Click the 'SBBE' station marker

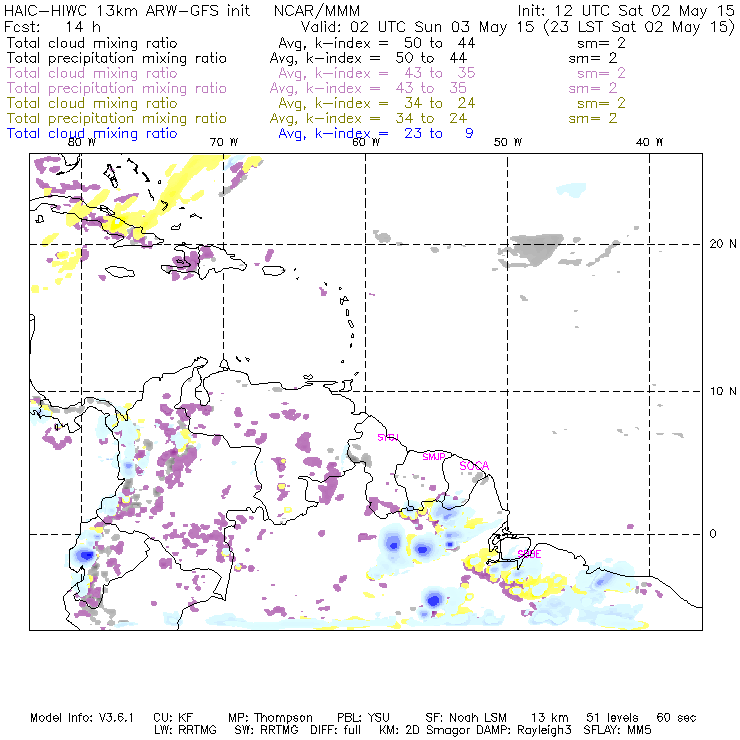[x=529, y=554]
